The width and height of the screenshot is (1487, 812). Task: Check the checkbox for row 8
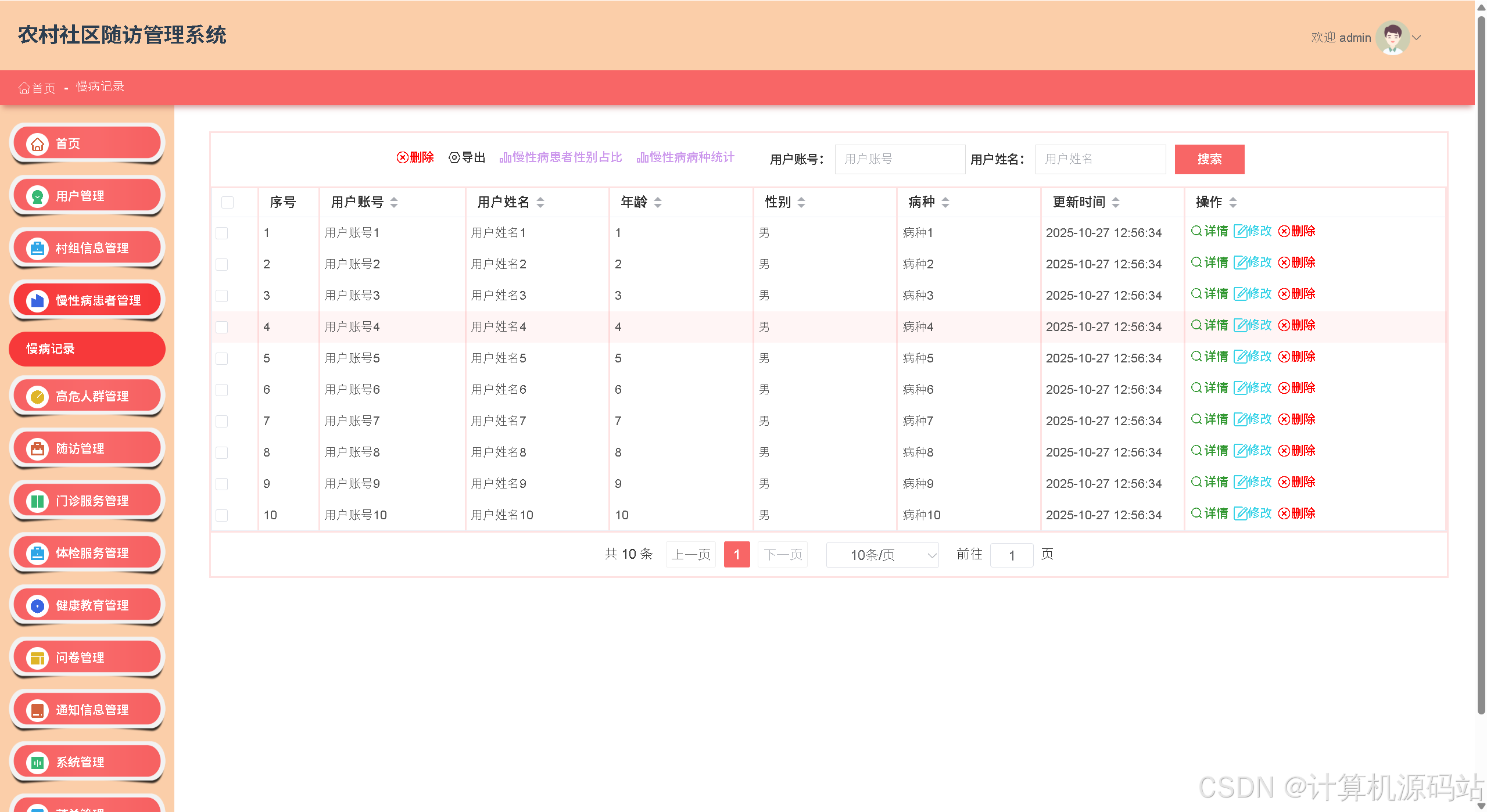click(x=221, y=452)
